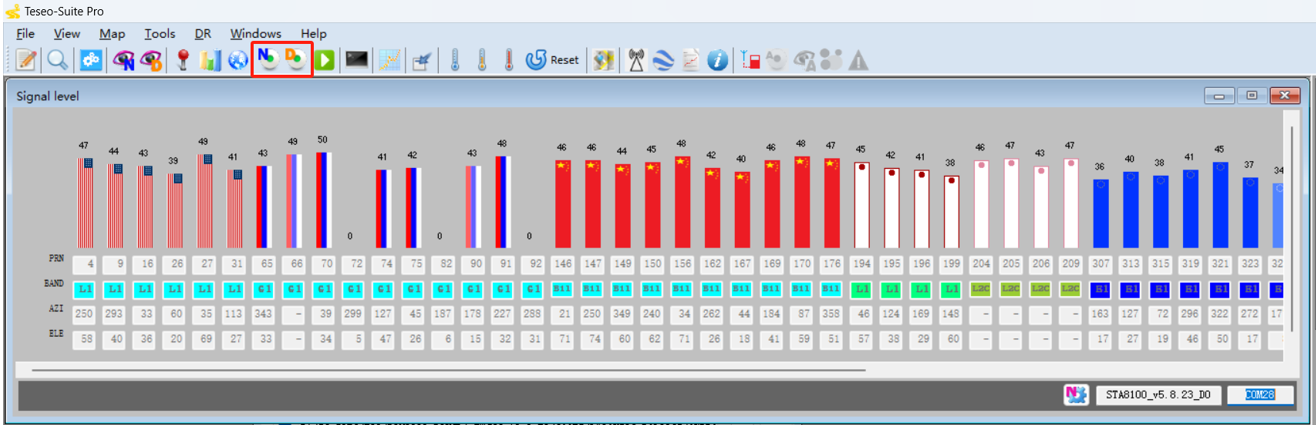Click the NMEA disc icon with N

(x=267, y=61)
